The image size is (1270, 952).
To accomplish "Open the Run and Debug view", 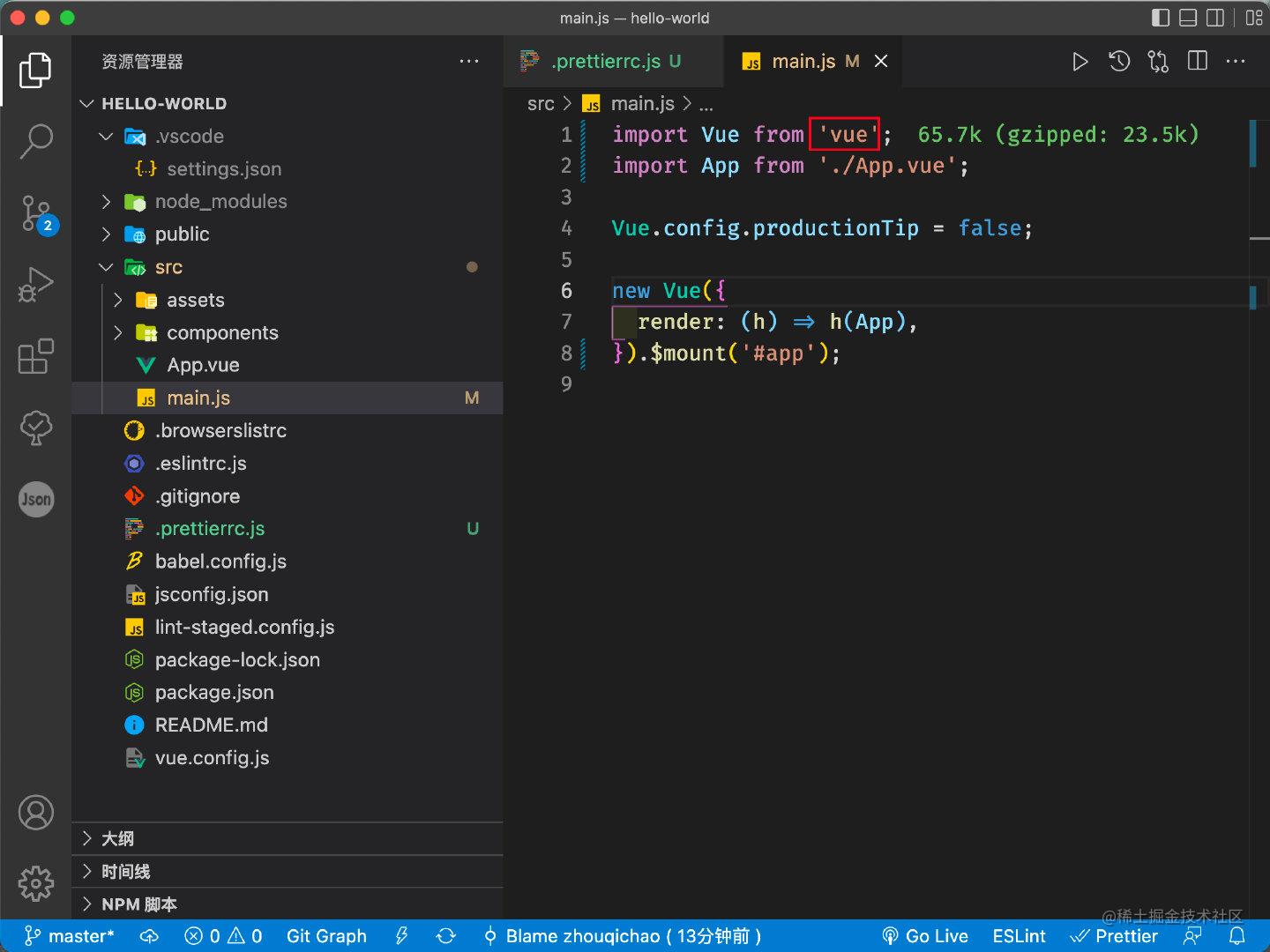I will (36, 285).
